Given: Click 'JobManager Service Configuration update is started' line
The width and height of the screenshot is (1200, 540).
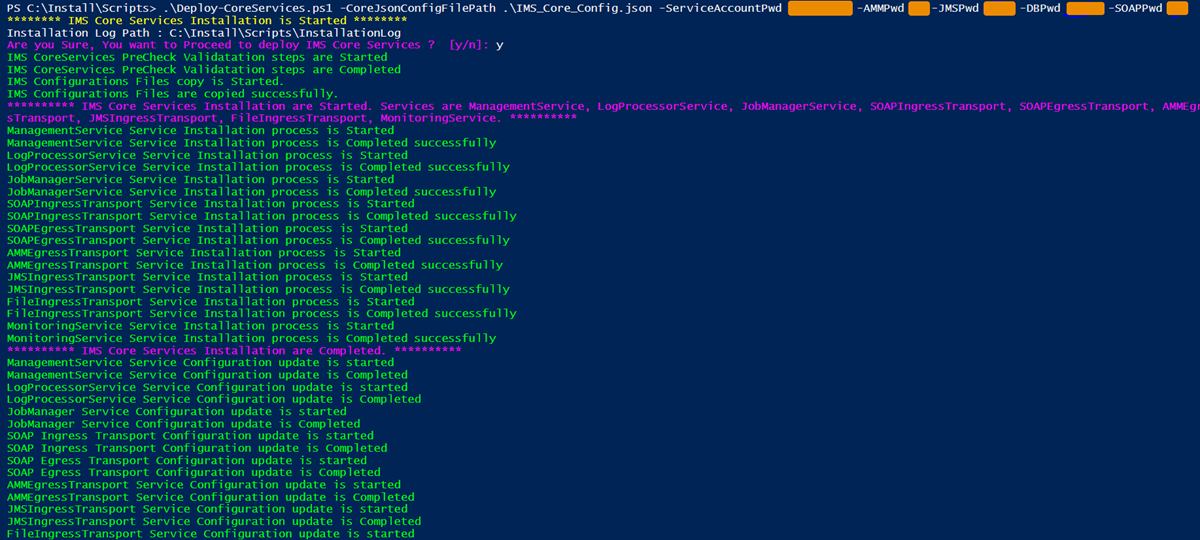Looking at the screenshot, I should click(x=176, y=411).
